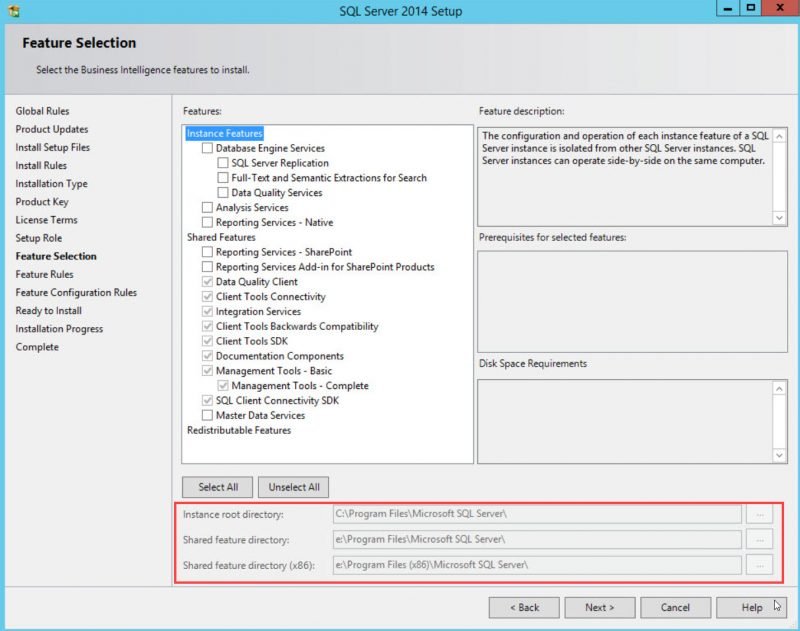
Task: Toggle the Documentation Components checkbox
Action: click(207, 356)
